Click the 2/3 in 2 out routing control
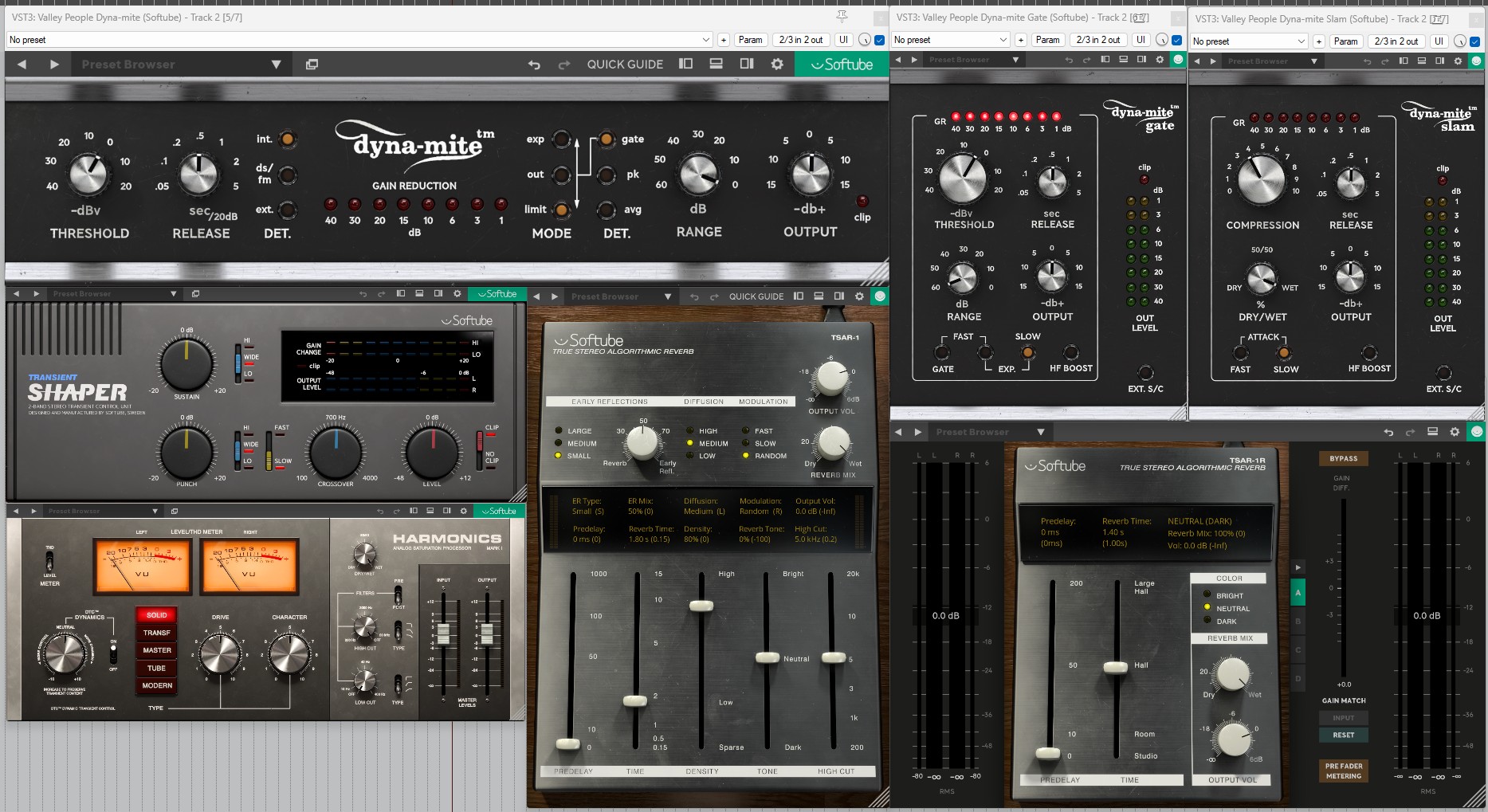 click(800, 39)
